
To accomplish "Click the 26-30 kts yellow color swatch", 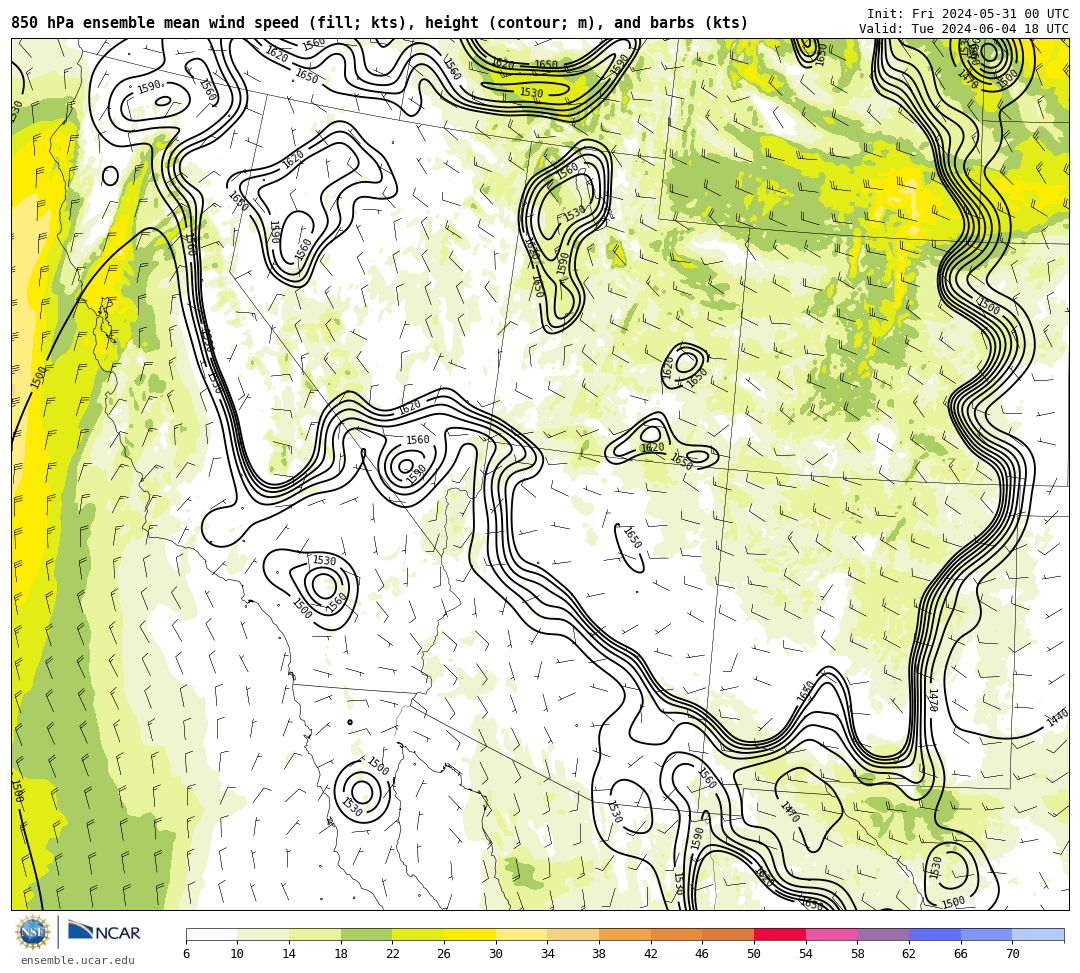I will (470, 935).
